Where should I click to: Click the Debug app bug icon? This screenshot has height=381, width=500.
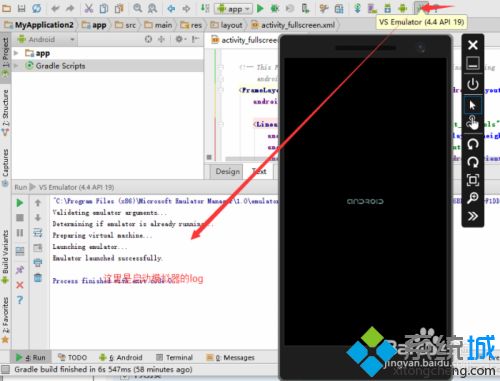[275, 8]
